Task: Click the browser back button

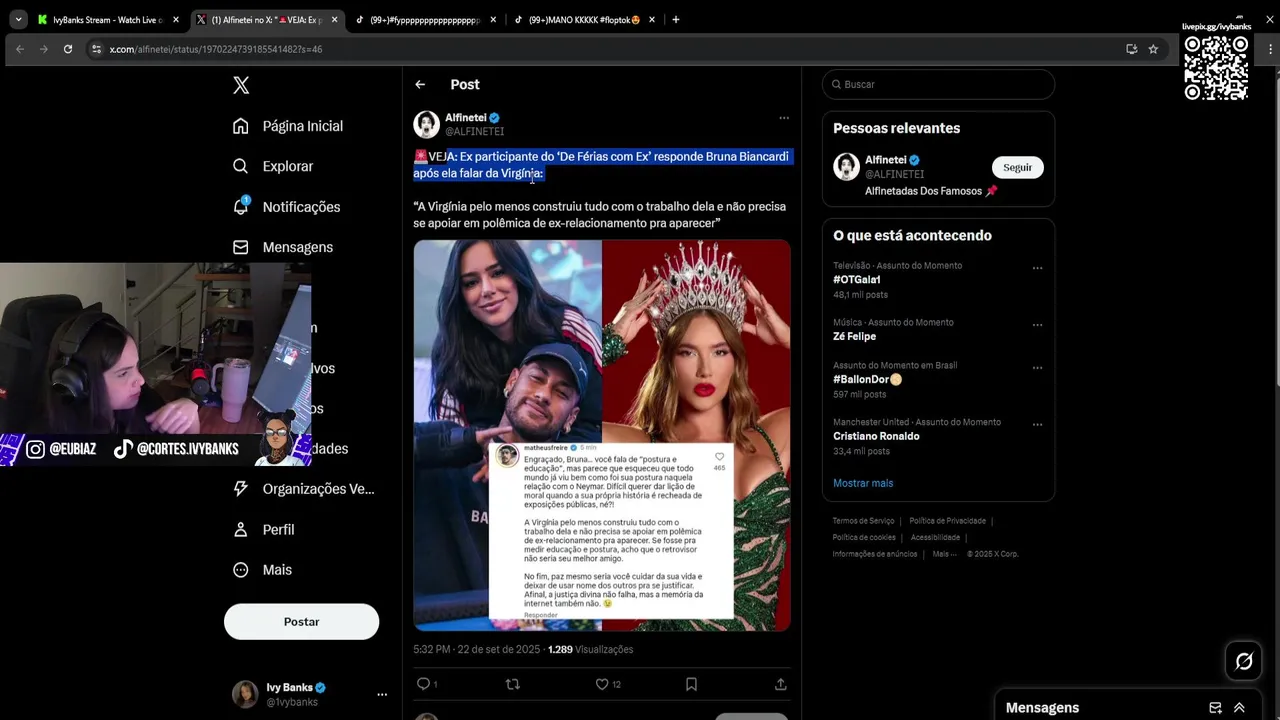Action: tap(19, 49)
